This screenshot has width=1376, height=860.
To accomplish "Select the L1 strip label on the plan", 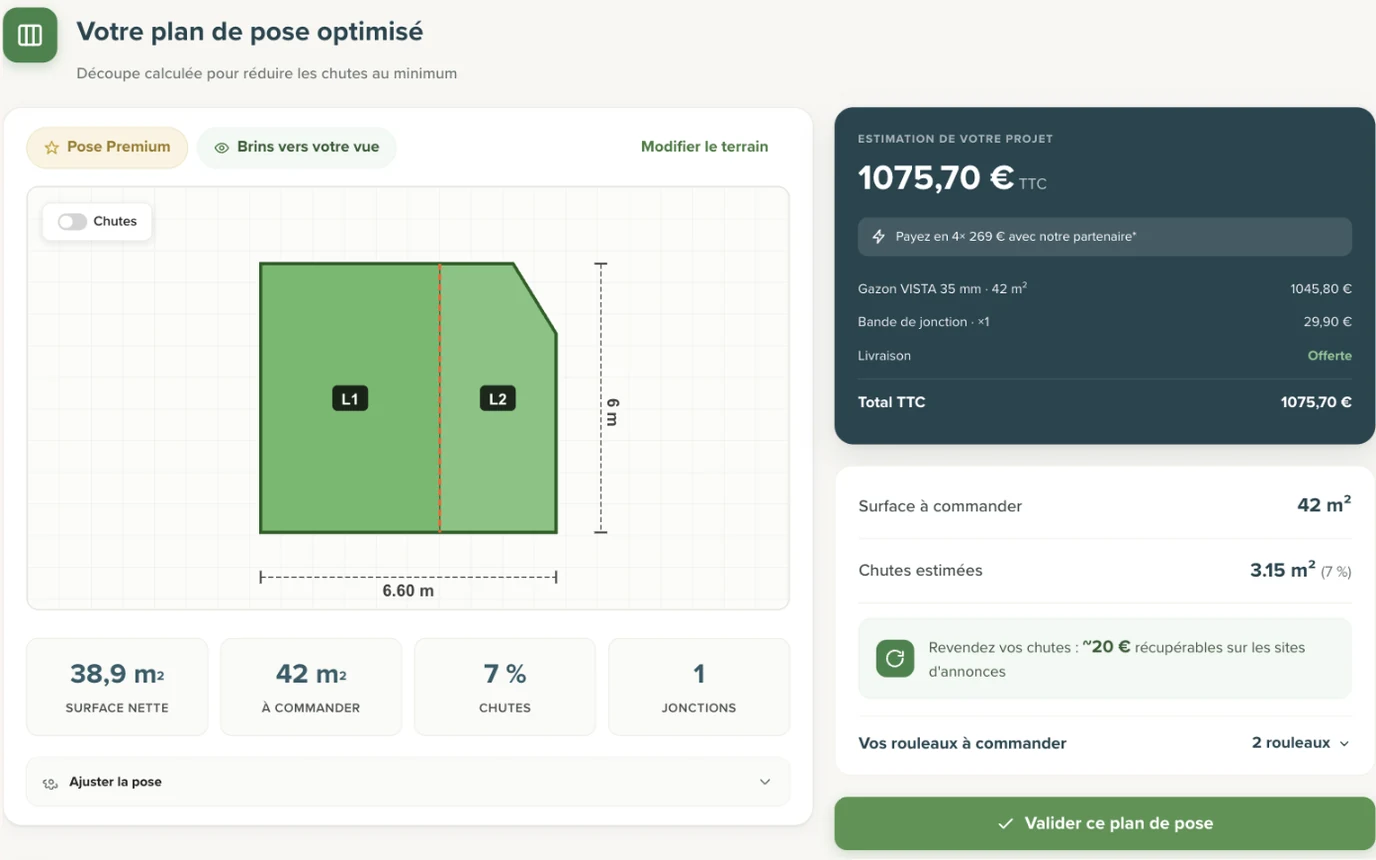I will tap(350, 399).
